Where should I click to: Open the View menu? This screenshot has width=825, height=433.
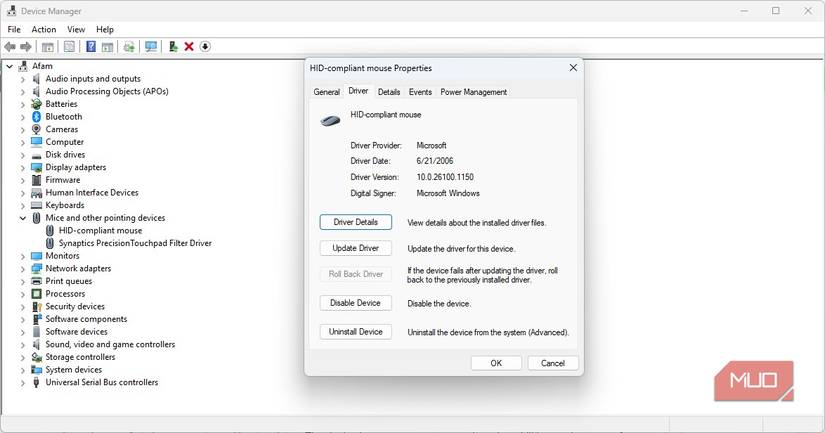(76, 29)
